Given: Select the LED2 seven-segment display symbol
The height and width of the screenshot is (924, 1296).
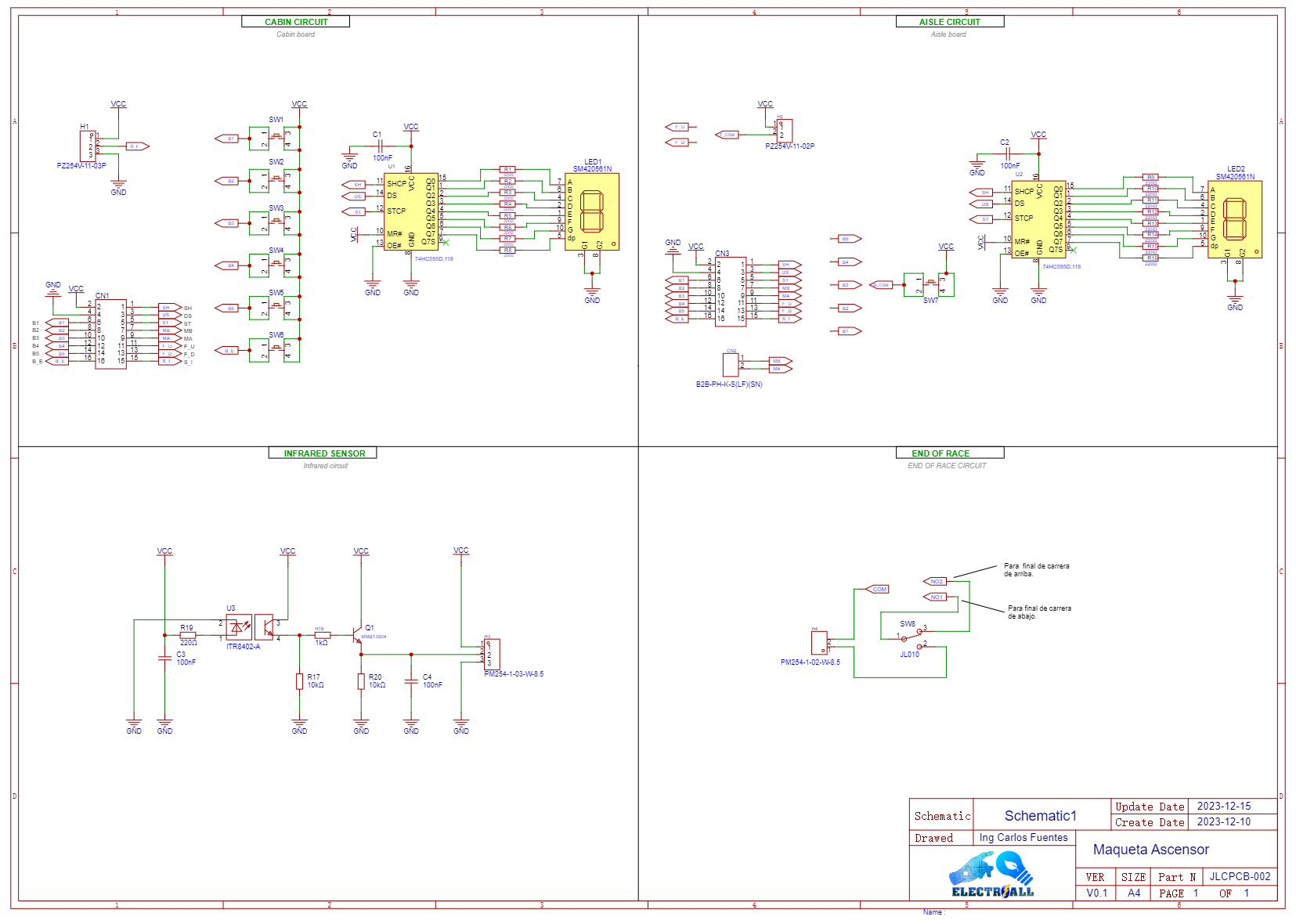Looking at the screenshot, I should pyautogui.click(x=1234, y=219).
